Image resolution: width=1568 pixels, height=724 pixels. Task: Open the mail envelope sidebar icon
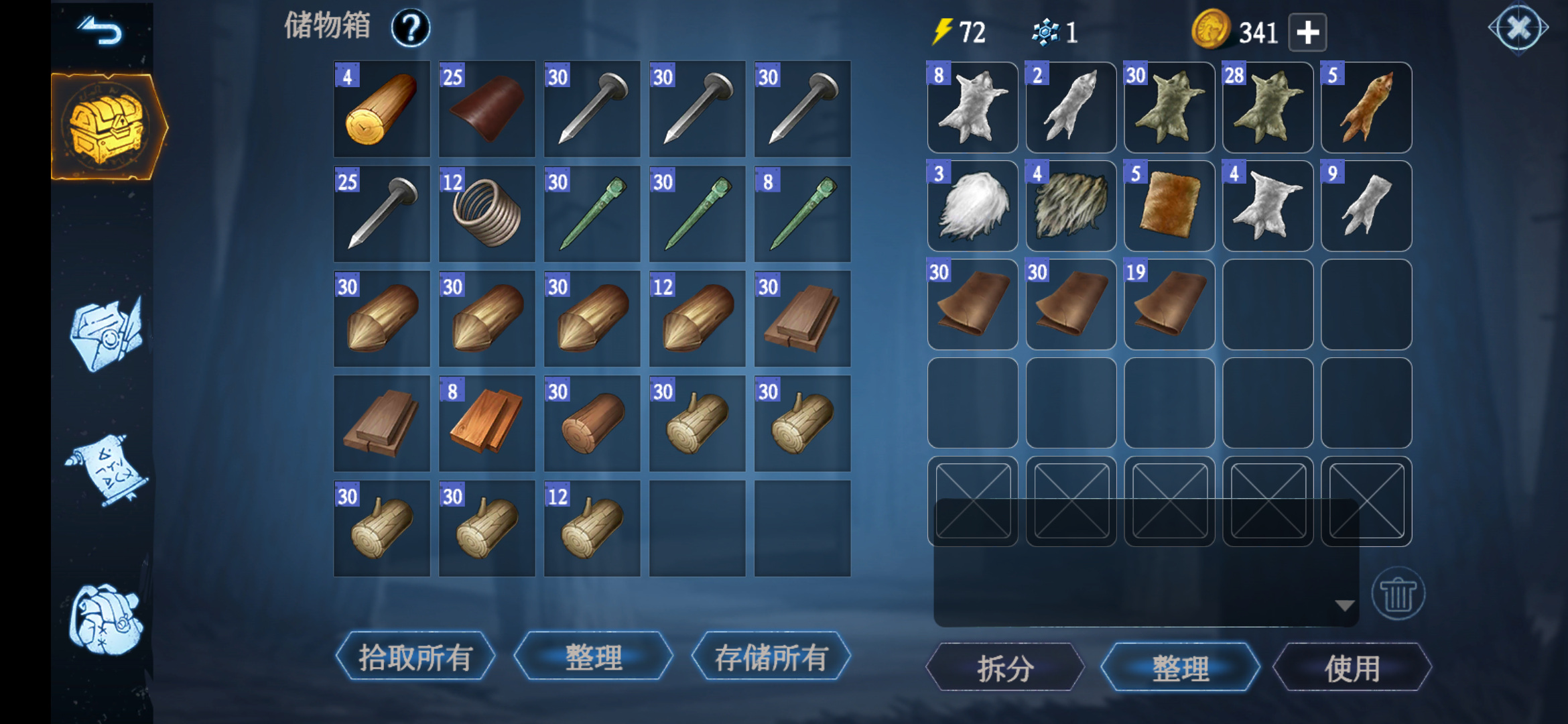(x=107, y=333)
